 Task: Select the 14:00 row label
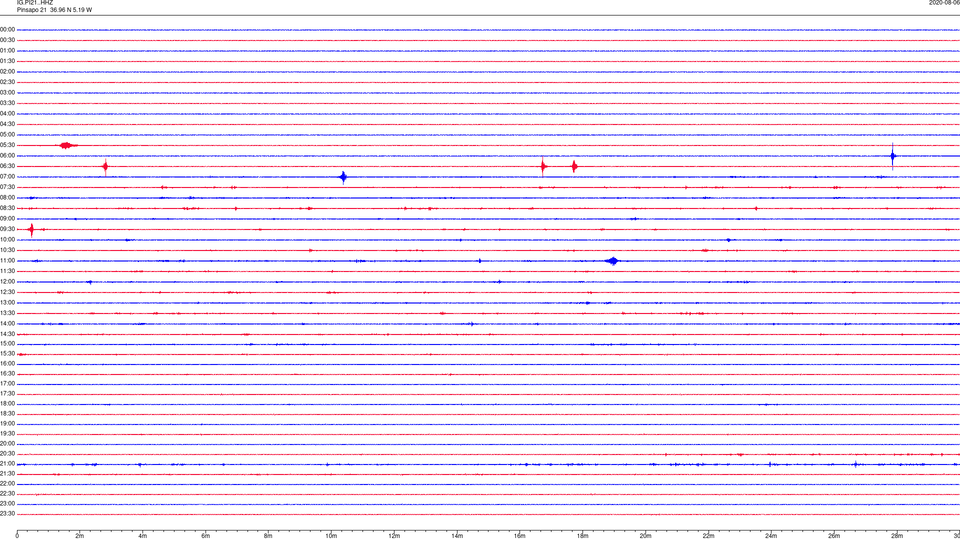(7, 323)
